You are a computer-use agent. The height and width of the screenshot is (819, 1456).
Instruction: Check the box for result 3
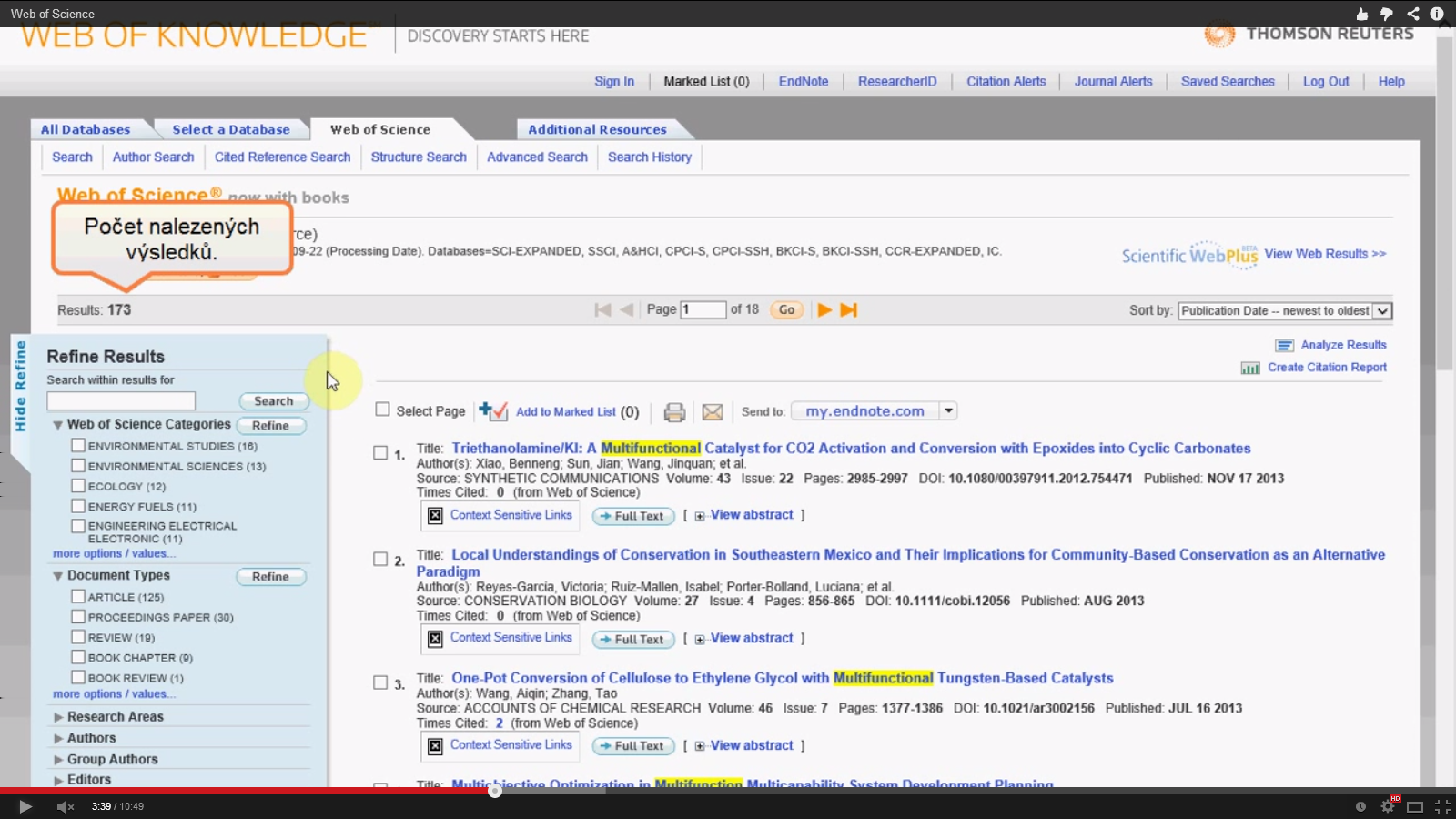pyautogui.click(x=380, y=682)
